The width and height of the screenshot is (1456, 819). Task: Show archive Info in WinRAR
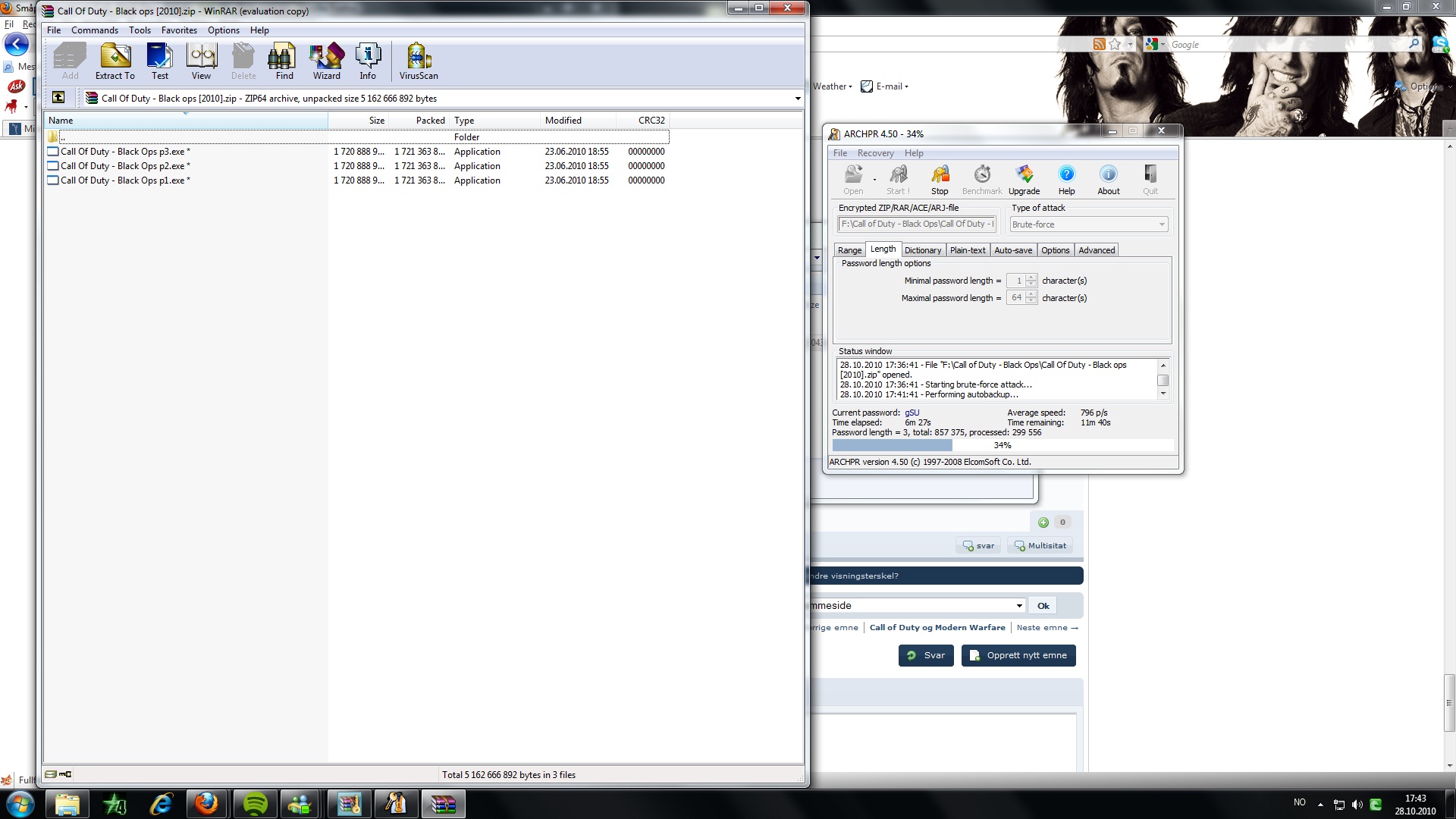point(368,61)
